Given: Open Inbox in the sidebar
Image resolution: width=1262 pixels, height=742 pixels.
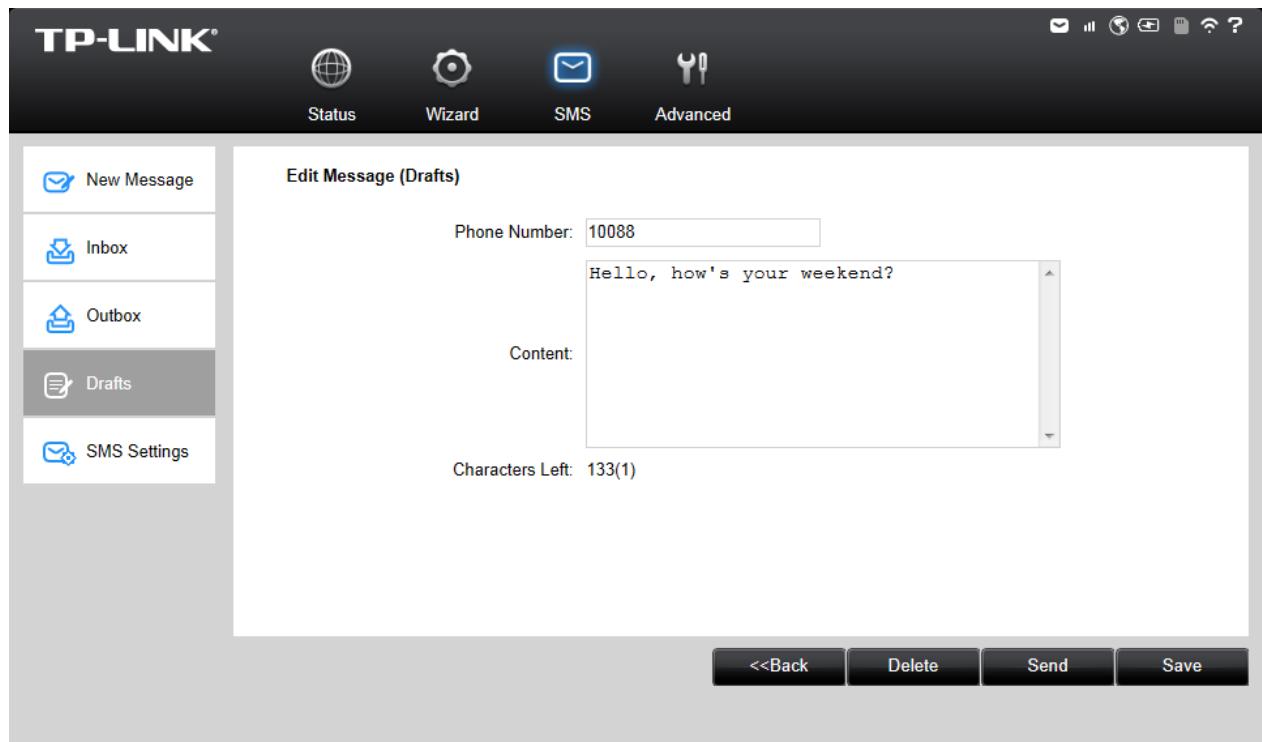Looking at the screenshot, I should tap(119, 248).
